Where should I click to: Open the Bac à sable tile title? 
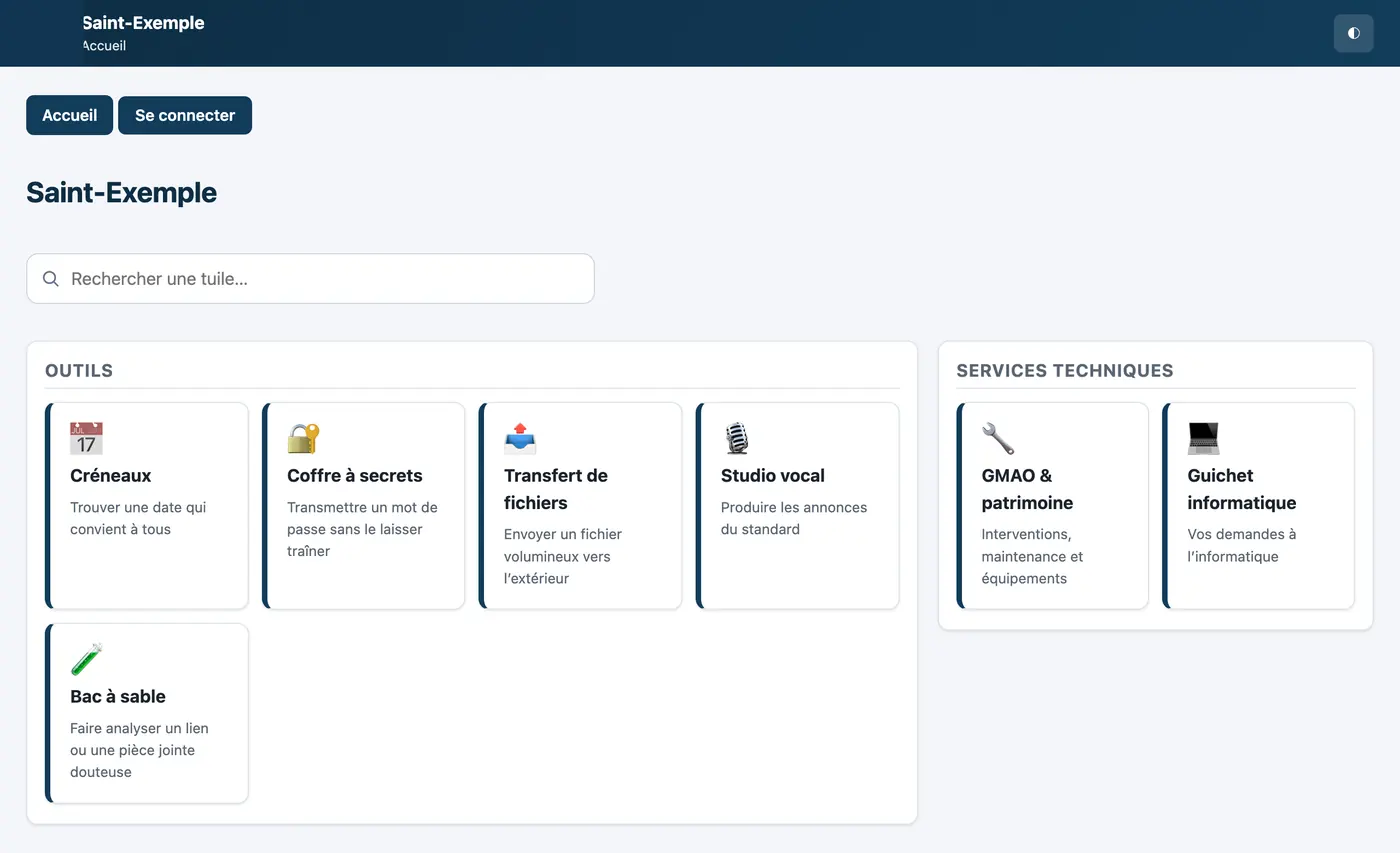coord(118,697)
